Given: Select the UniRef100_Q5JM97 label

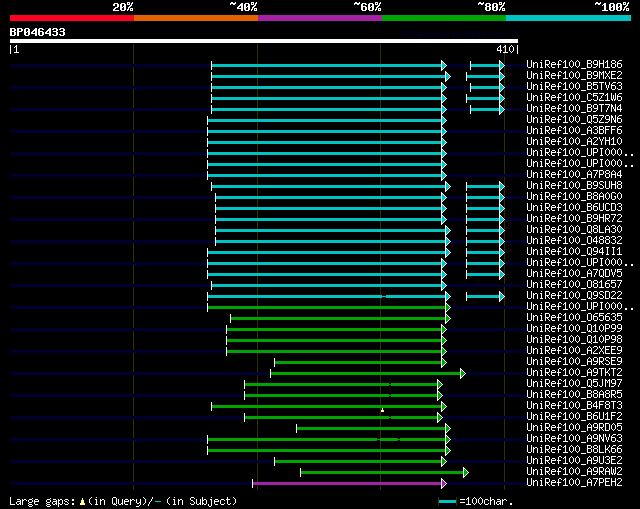Looking at the screenshot, I should (574, 384).
